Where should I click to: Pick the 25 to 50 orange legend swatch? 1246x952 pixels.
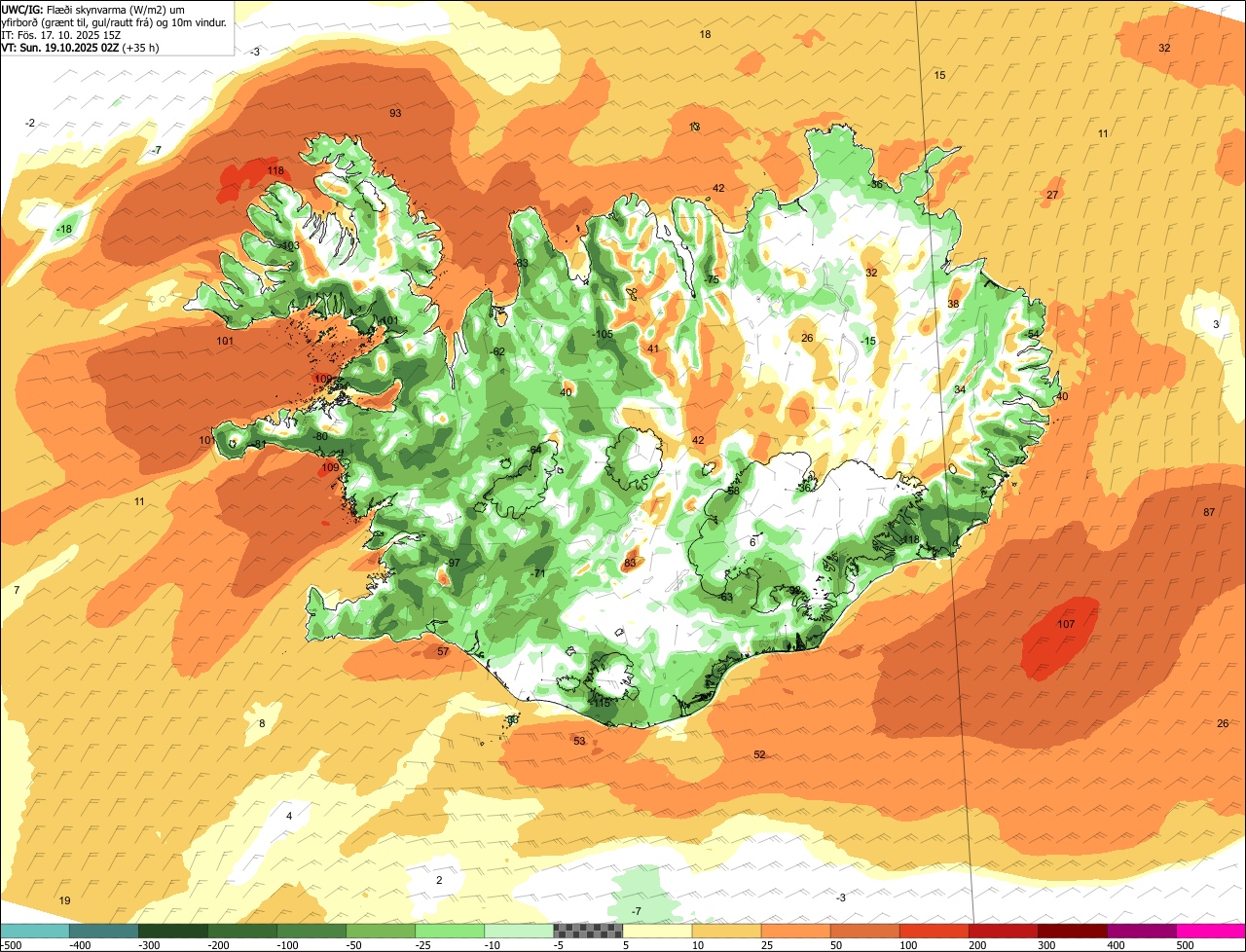795,931
